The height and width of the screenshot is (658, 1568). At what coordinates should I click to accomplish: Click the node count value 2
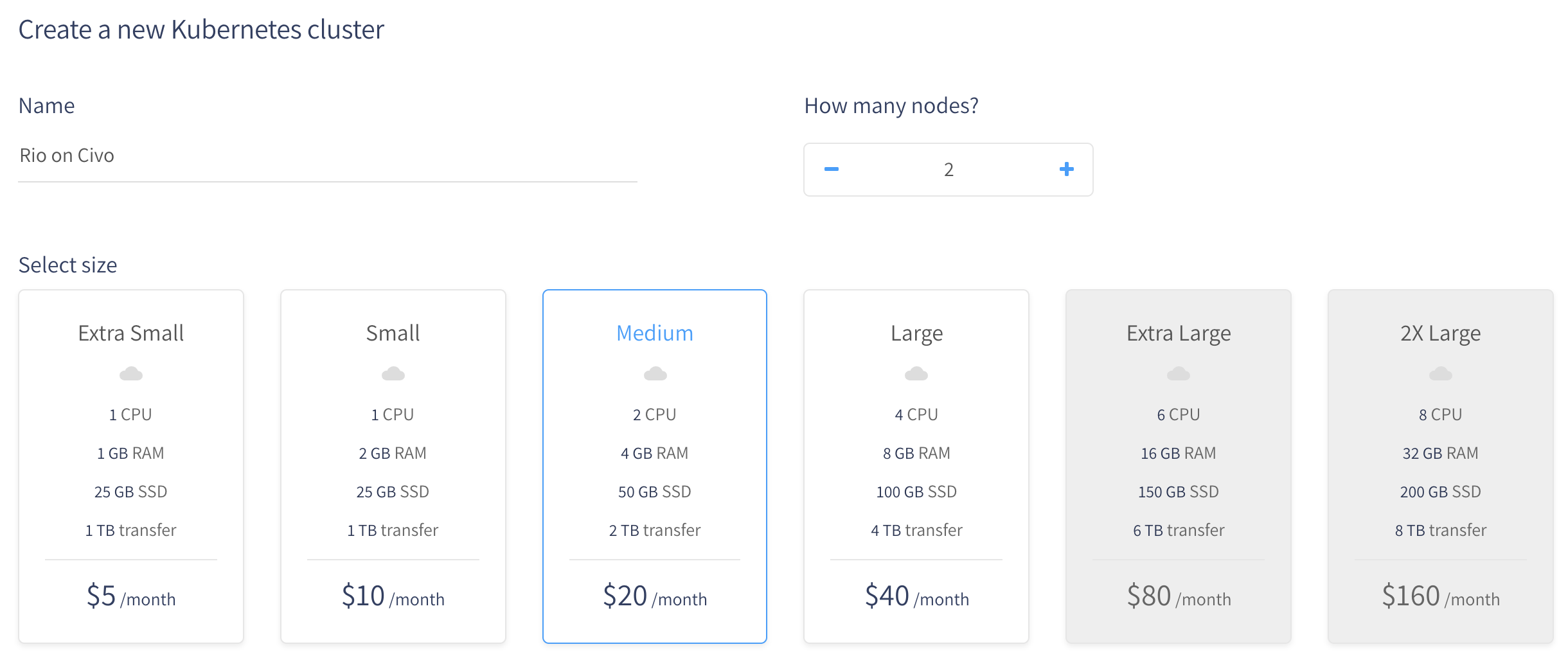[949, 170]
